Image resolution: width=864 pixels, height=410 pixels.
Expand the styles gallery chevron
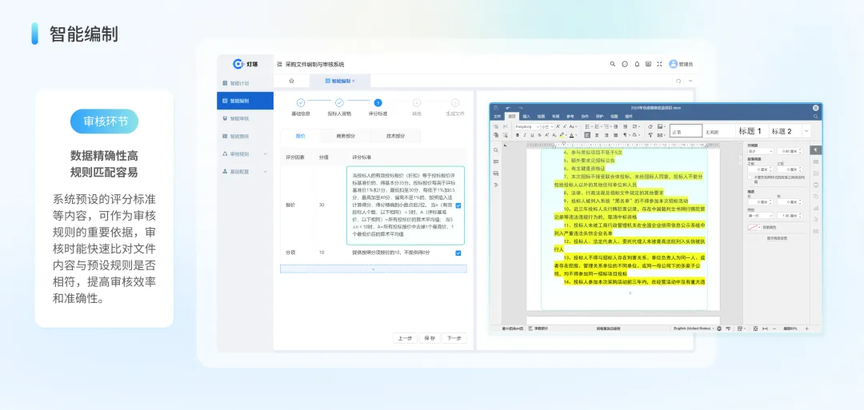806,131
